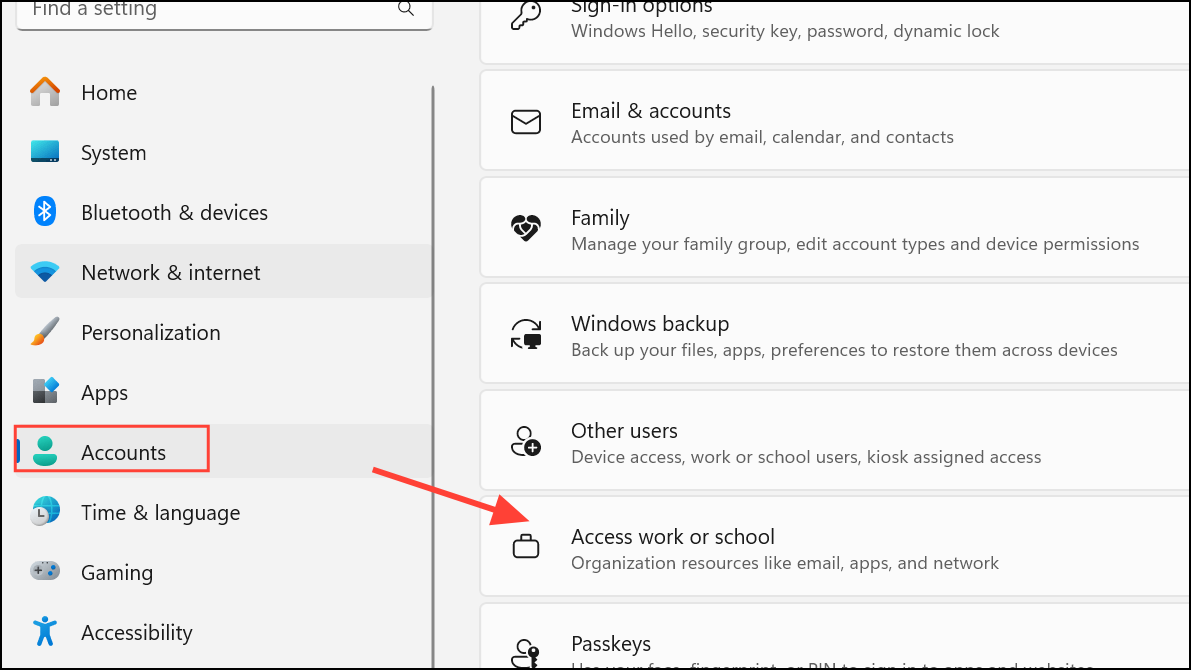
Task: Click the Bluetooth icon in the sidebar
Action: (x=45, y=211)
